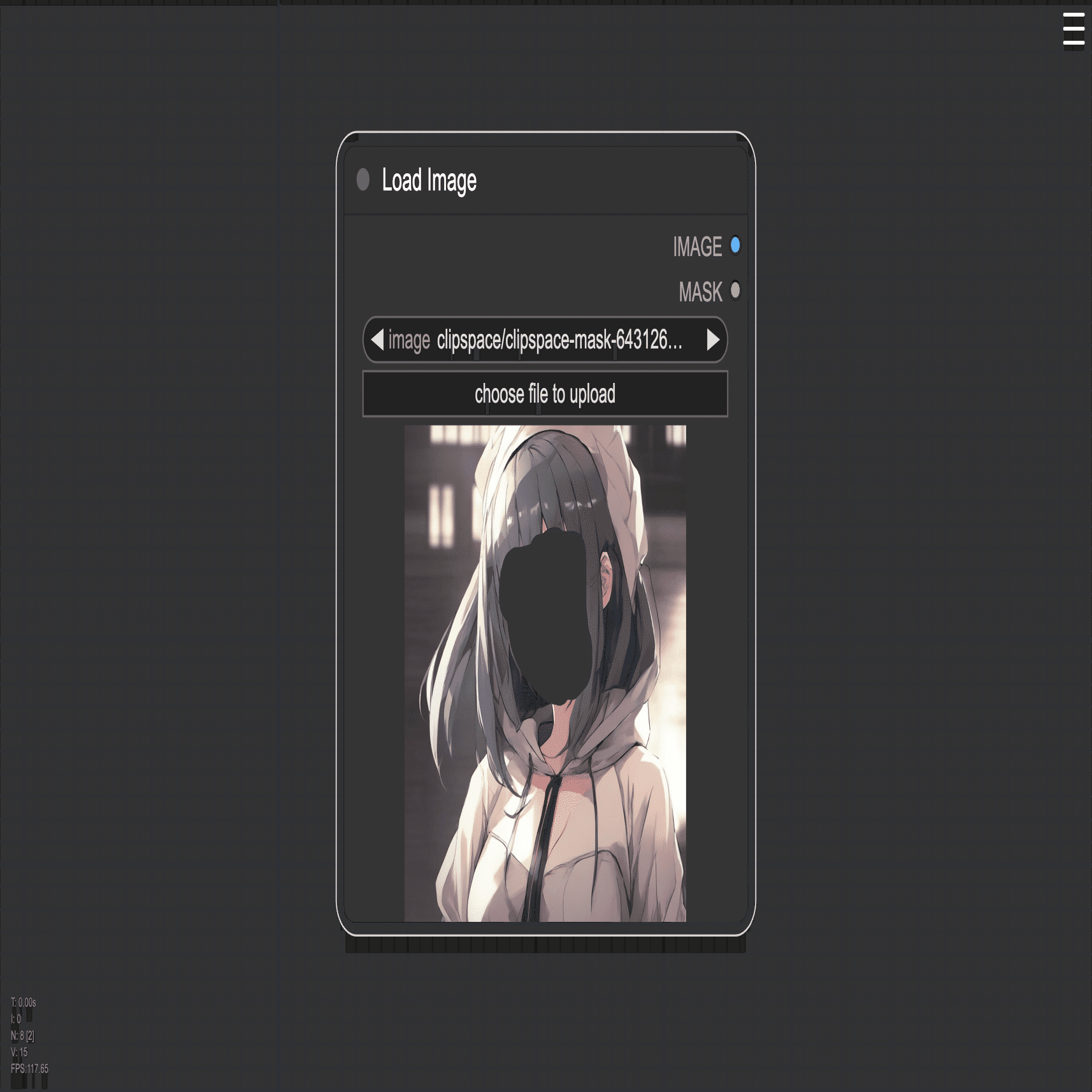Click the FPS statistic readout
This screenshot has height=1092, width=1092.
pyautogui.click(x=29, y=1068)
